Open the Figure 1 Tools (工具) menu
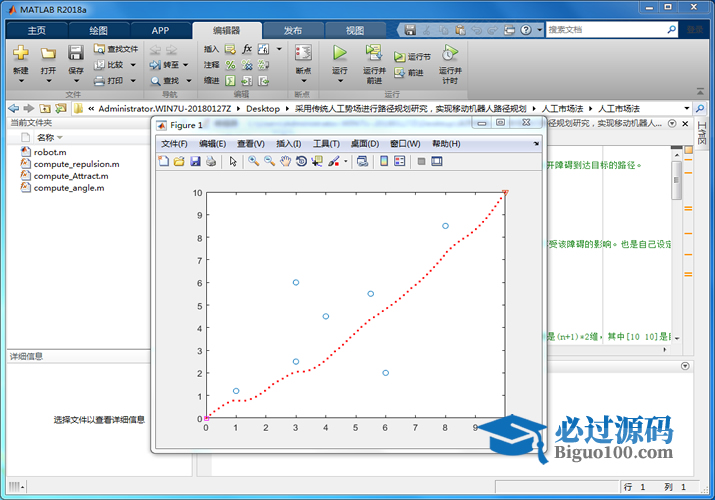 point(326,144)
